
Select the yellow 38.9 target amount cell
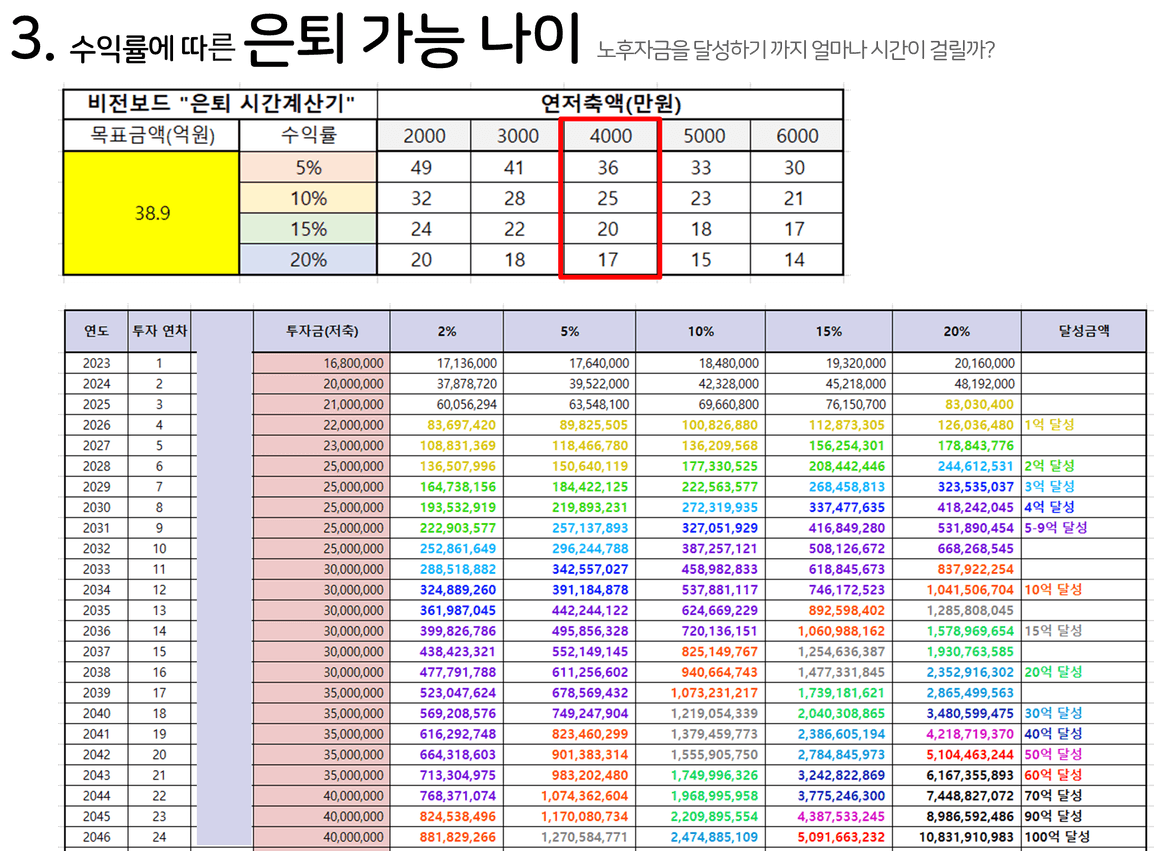(x=151, y=213)
